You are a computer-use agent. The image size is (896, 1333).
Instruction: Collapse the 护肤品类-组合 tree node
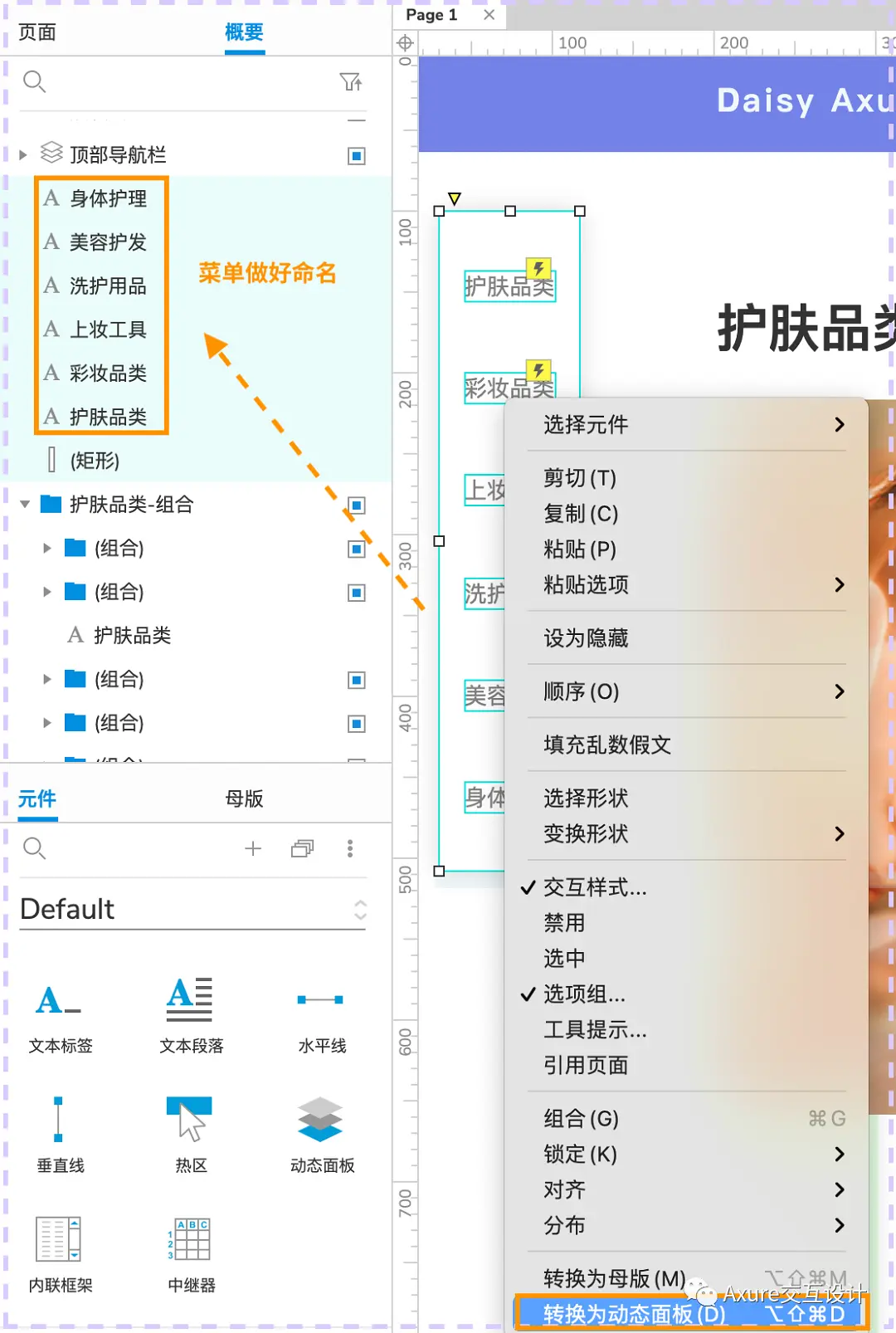(25, 504)
